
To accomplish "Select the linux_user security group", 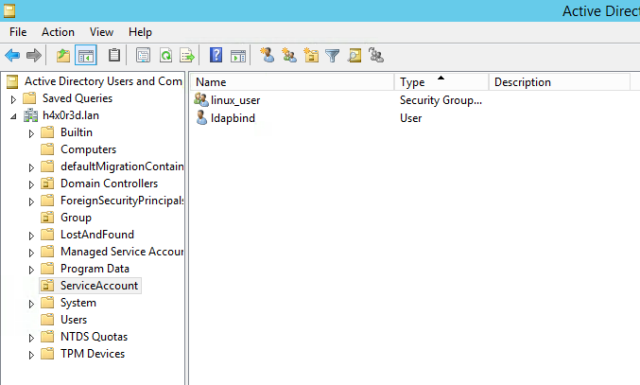I will (235, 100).
